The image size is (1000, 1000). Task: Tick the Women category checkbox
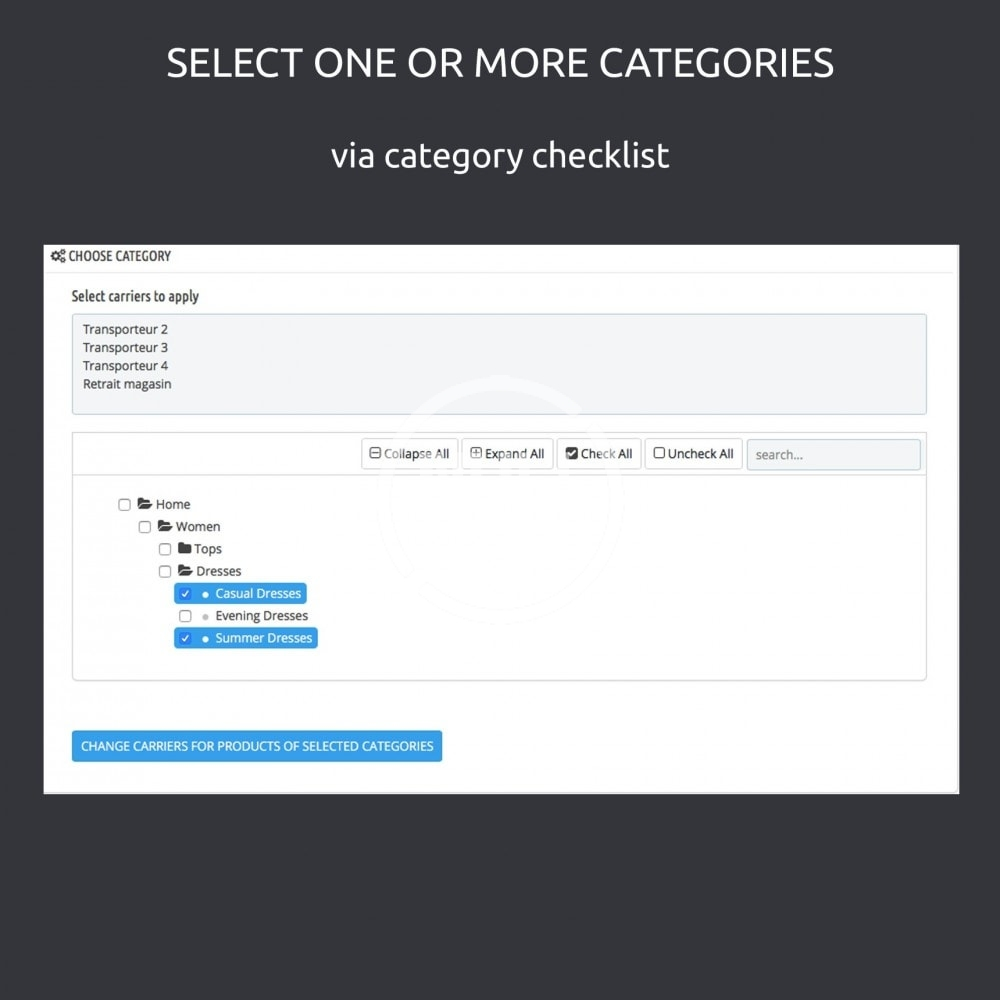pos(145,527)
